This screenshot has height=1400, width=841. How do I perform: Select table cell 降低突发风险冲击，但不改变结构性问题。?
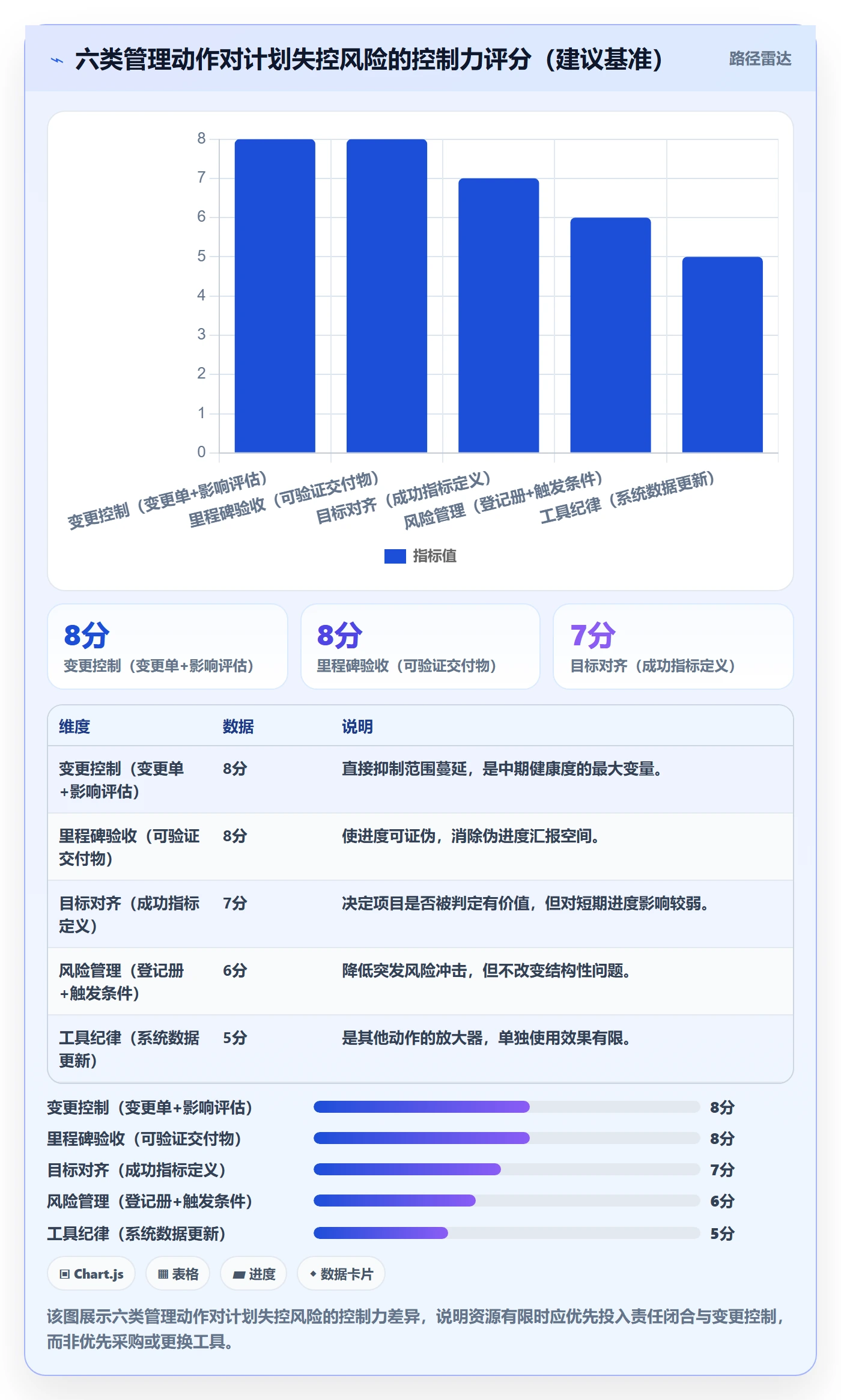pos(487,970)
